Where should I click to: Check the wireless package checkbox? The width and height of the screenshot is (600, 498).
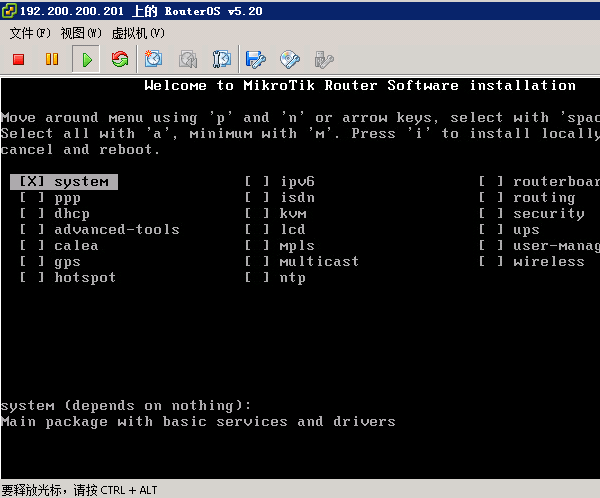tap(491, 261)
